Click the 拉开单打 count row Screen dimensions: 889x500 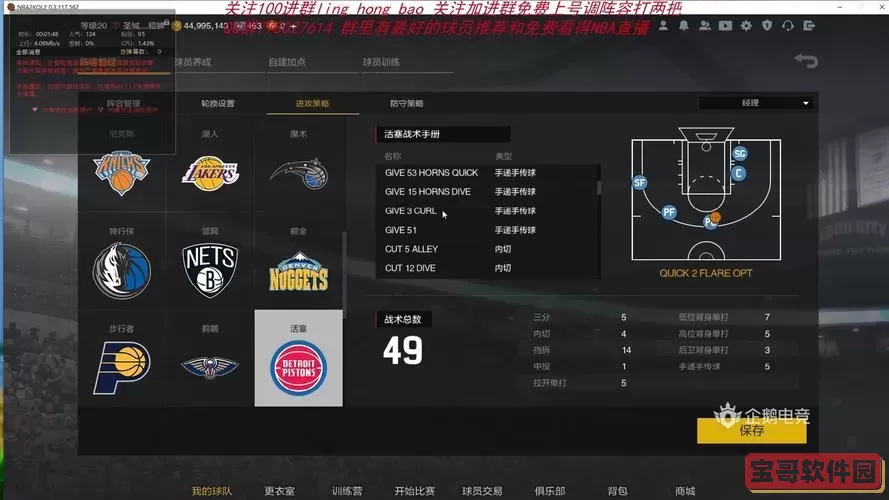tap(583, 383)
